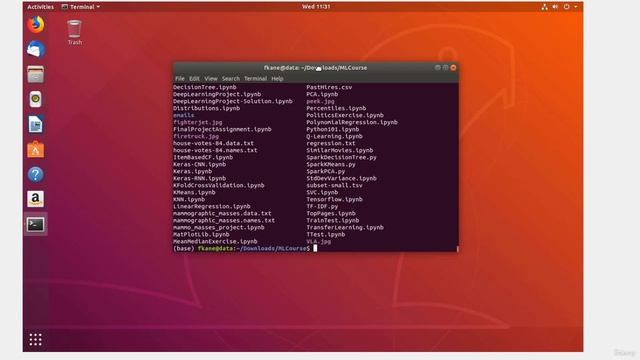The height and width of the screenshot is (360, 640).
Task: Open the network status icon in top bar
Action: [x=544, y=7]
